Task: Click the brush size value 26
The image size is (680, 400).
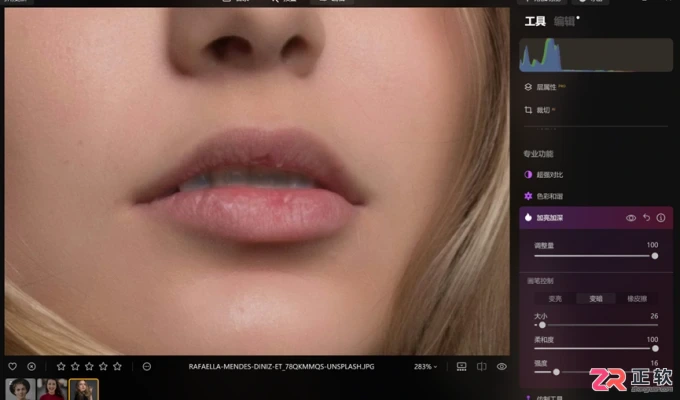Action: coord(654,316)
